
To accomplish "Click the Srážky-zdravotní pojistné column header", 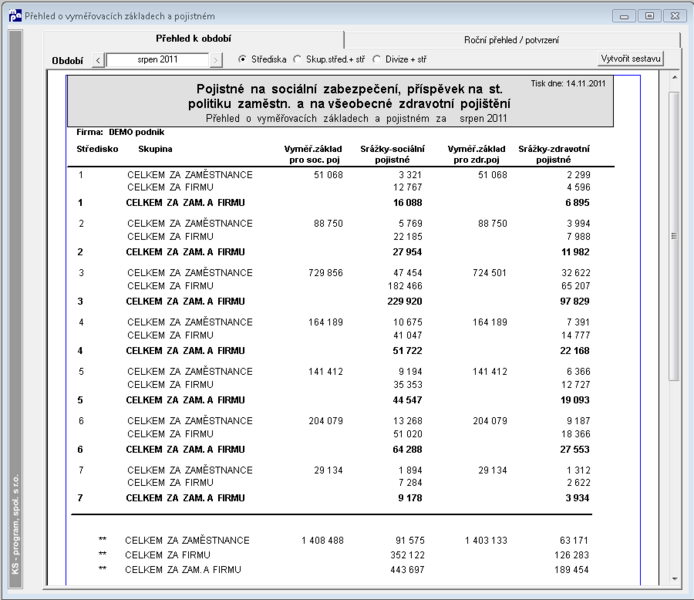I will pyautogui.click(x=554, y=154).
